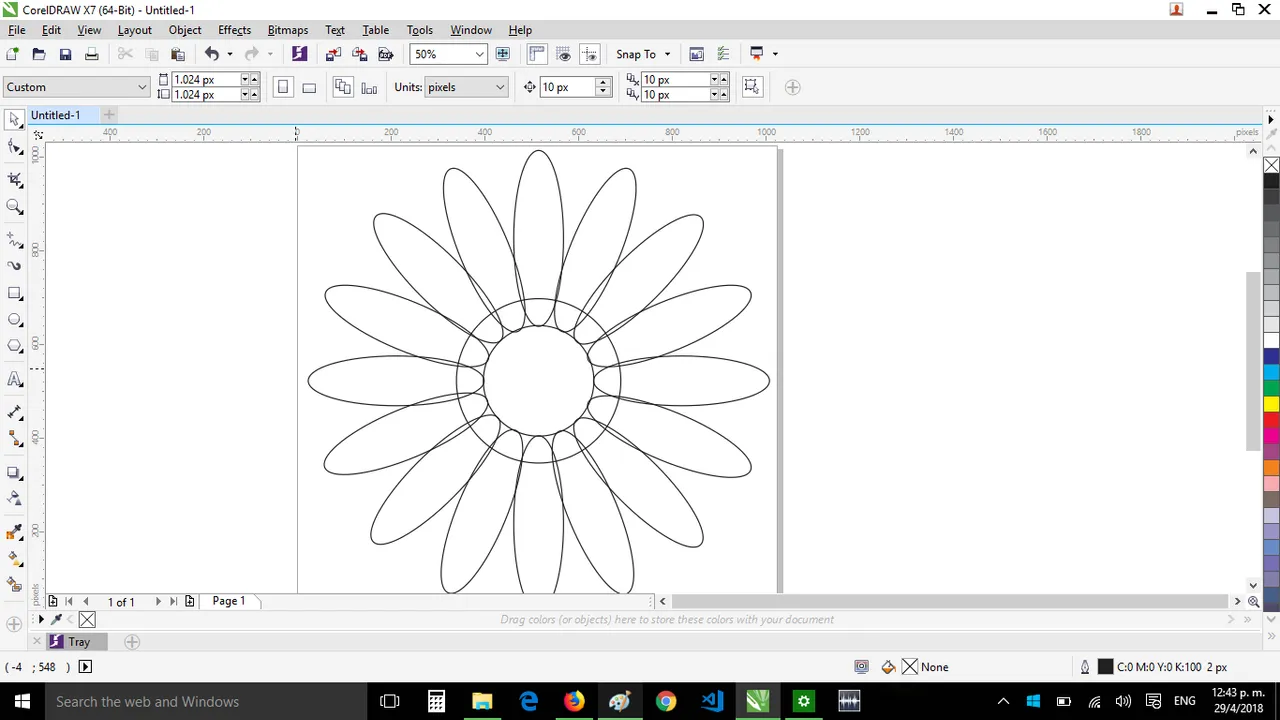1280x720 pixels.
Task: Switch page orientation to Landscape
Action: pos(309,87)
